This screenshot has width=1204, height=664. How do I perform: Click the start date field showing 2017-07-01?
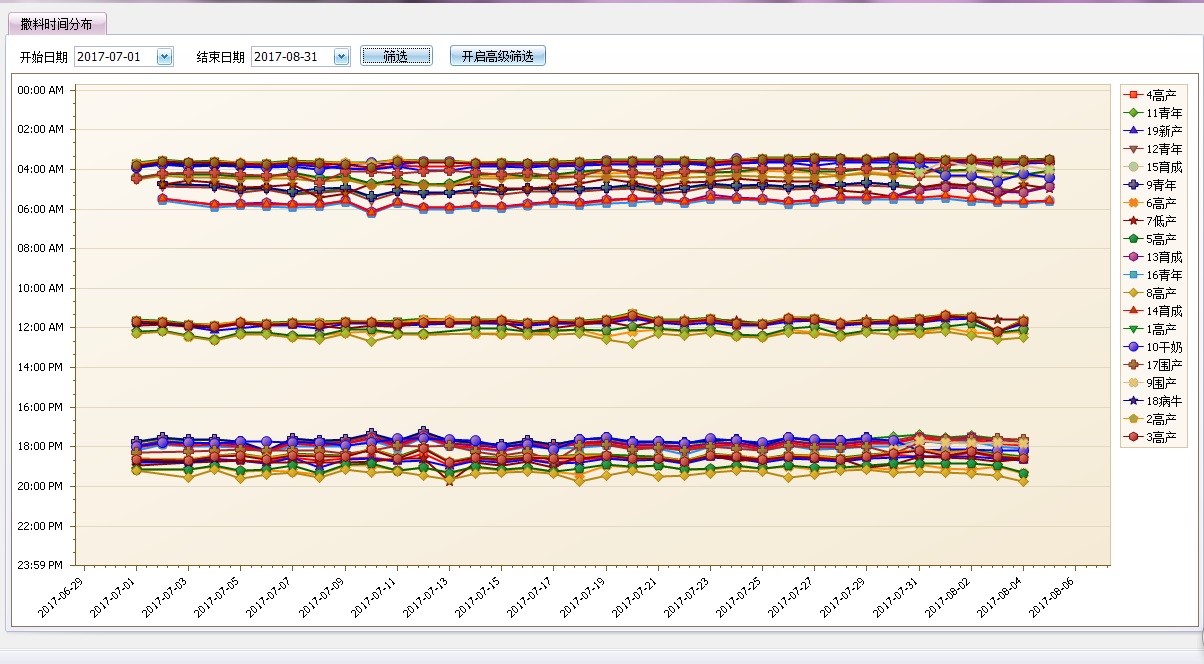114,57
